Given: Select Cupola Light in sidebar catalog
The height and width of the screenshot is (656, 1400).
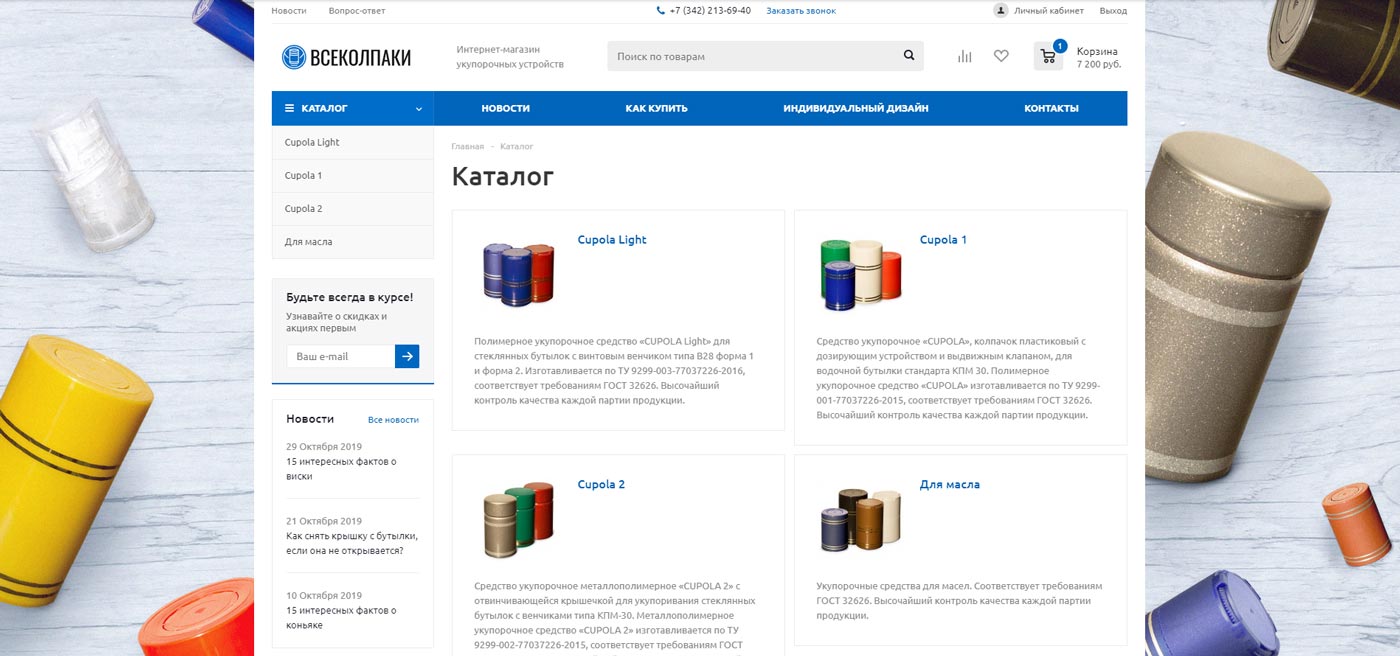Looking at the screenshot, I should (x=352, y=142).
